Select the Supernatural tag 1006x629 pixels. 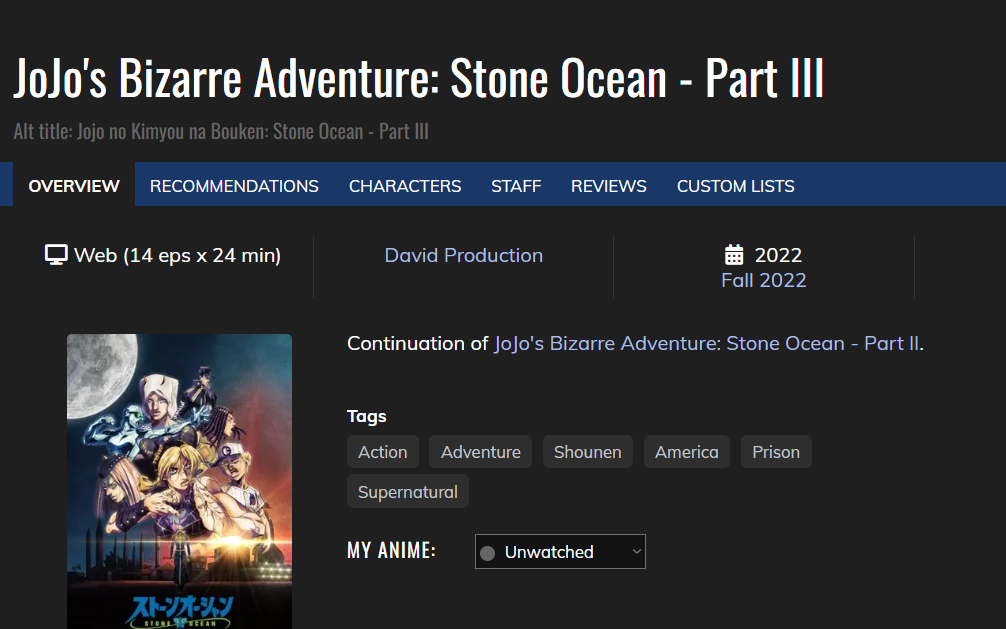408,492
